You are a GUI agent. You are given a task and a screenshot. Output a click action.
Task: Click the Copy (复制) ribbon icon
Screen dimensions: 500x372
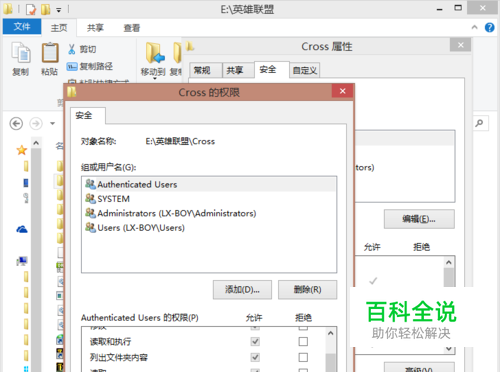pos(21,53)
